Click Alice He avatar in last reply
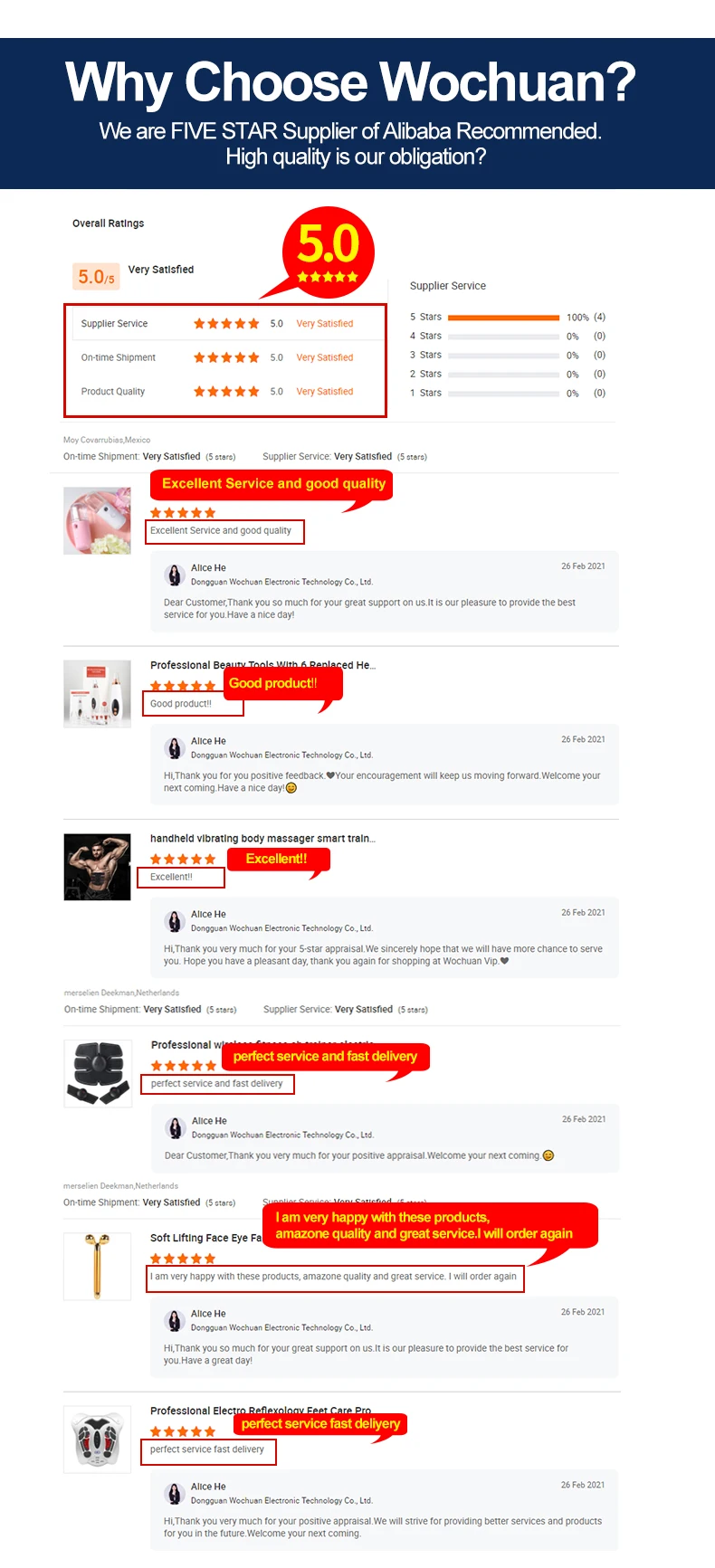This screenshot has width=715, height=1568. coord(175,1493)
